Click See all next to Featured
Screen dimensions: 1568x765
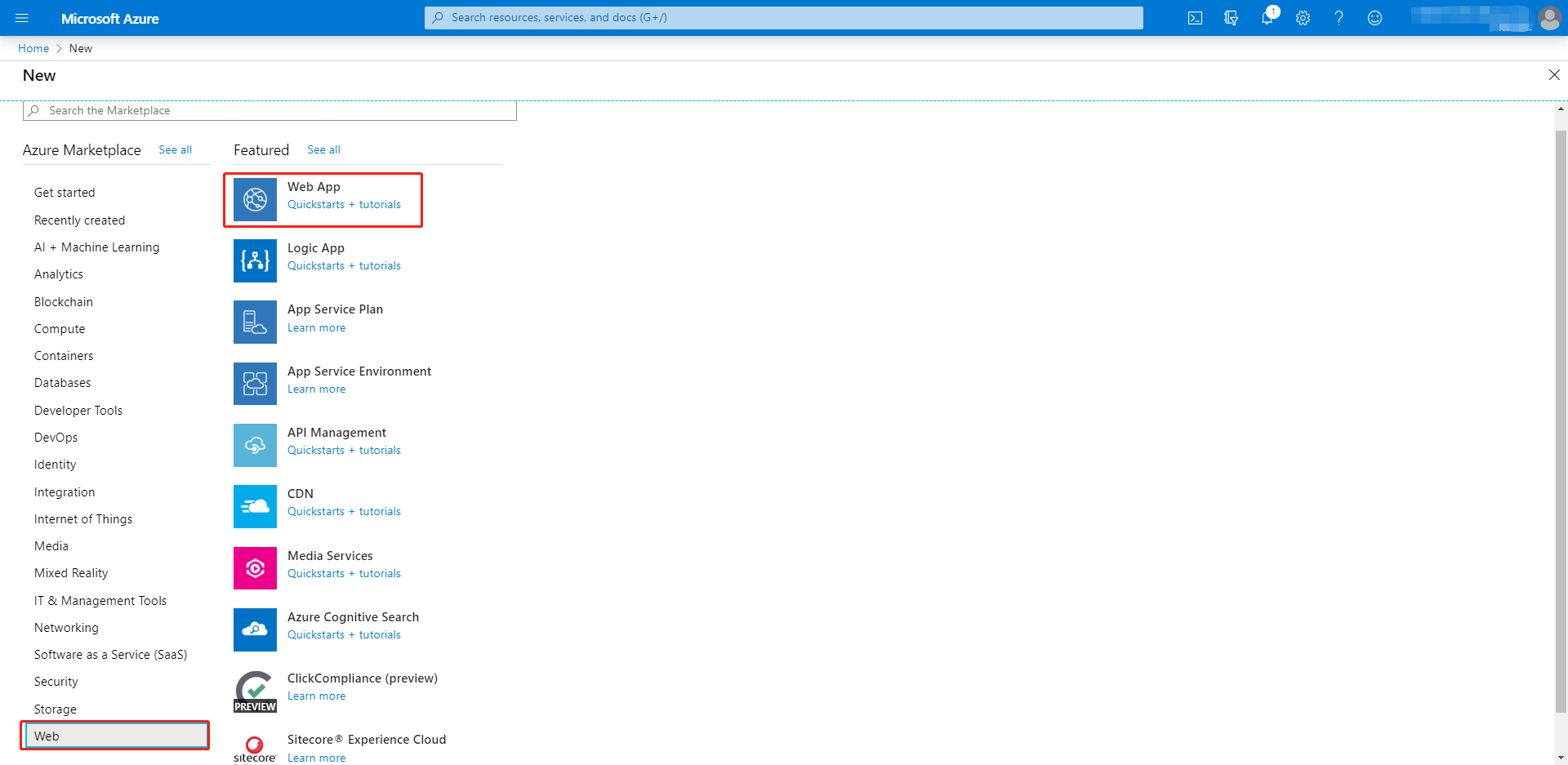coord(323,149)
